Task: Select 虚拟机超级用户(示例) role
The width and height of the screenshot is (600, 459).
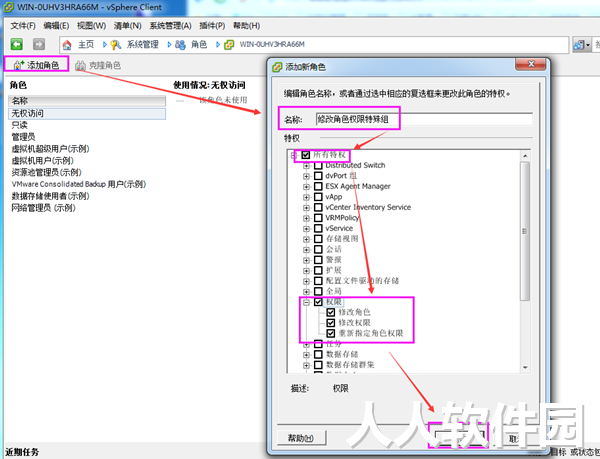Action: [x=50, y=149]
